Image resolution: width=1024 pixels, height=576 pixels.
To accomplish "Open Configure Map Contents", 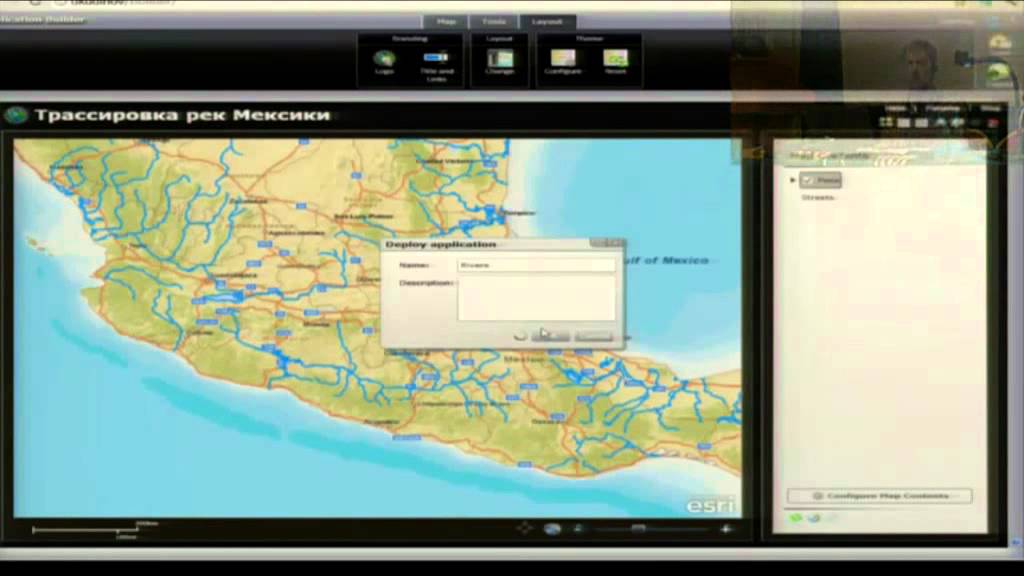I will tap(879, 496).
